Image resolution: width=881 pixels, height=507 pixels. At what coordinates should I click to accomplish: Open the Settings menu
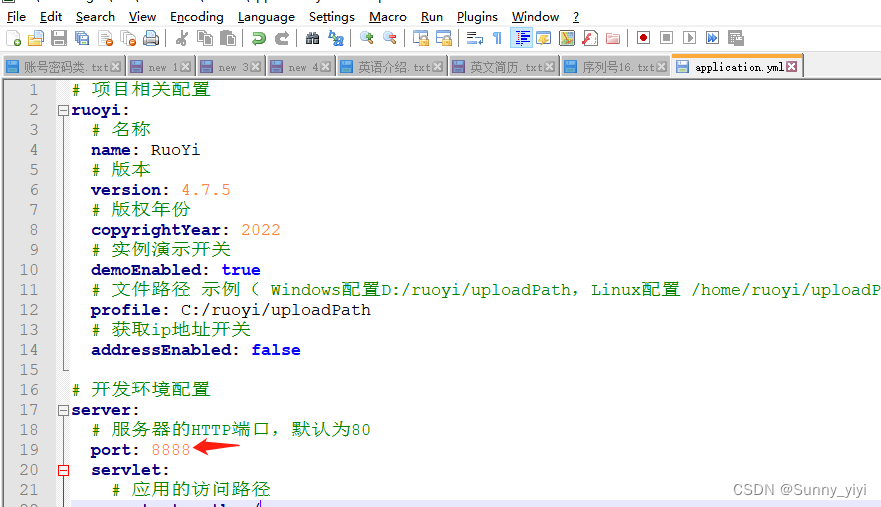[331, 17]
